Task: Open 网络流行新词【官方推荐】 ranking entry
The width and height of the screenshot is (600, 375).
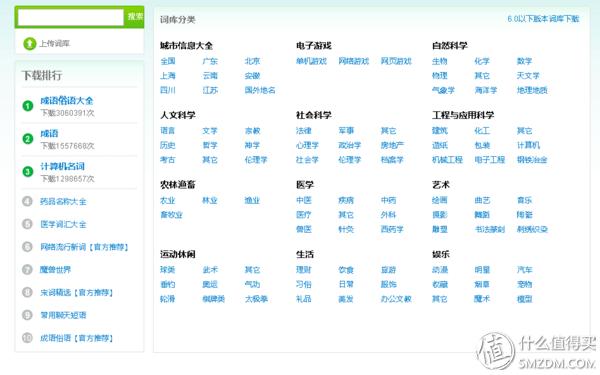Action: pyautogui.click(x=84, y=247)
